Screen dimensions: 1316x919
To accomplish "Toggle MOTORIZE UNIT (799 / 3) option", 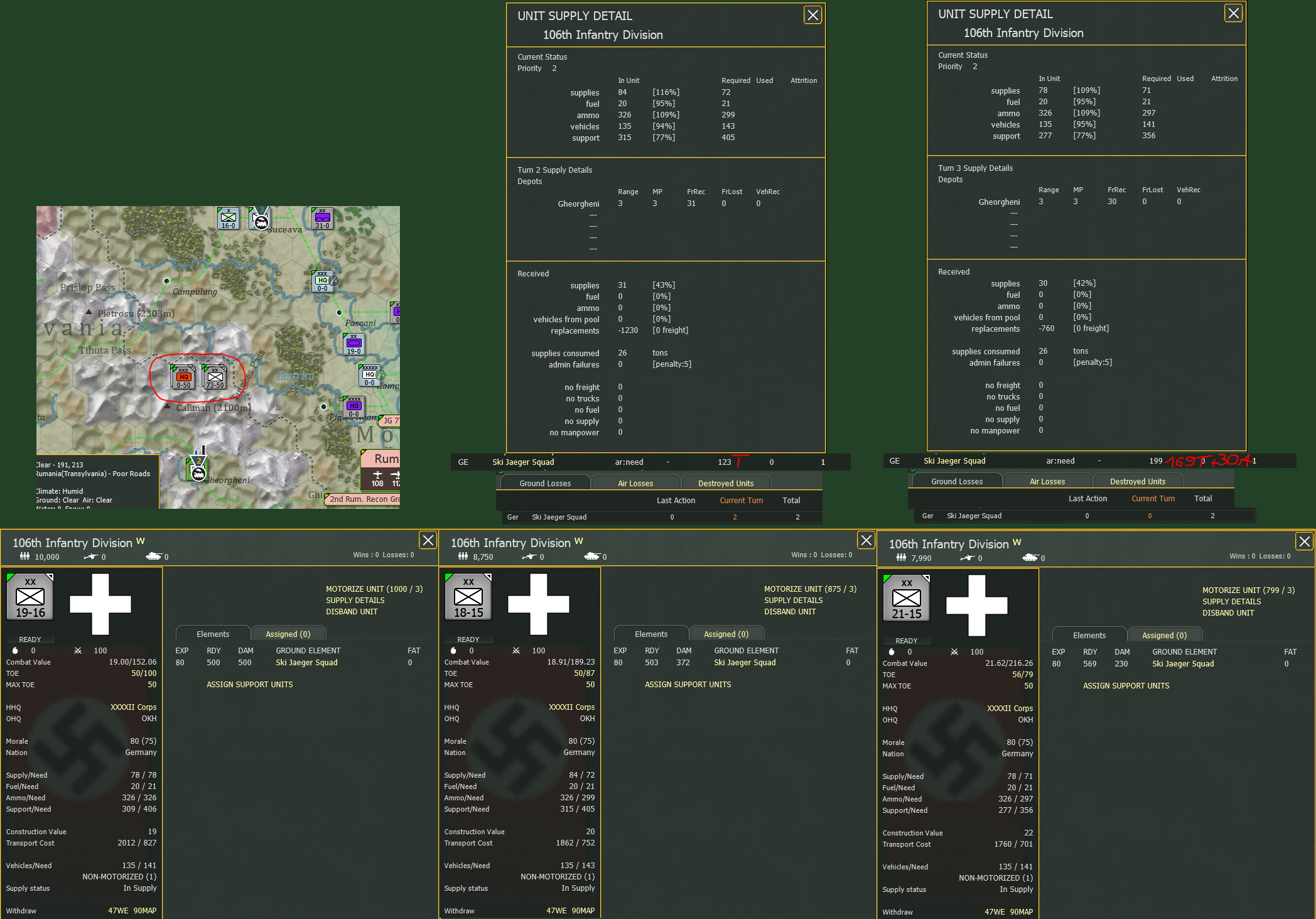I will pos(1248,590).
